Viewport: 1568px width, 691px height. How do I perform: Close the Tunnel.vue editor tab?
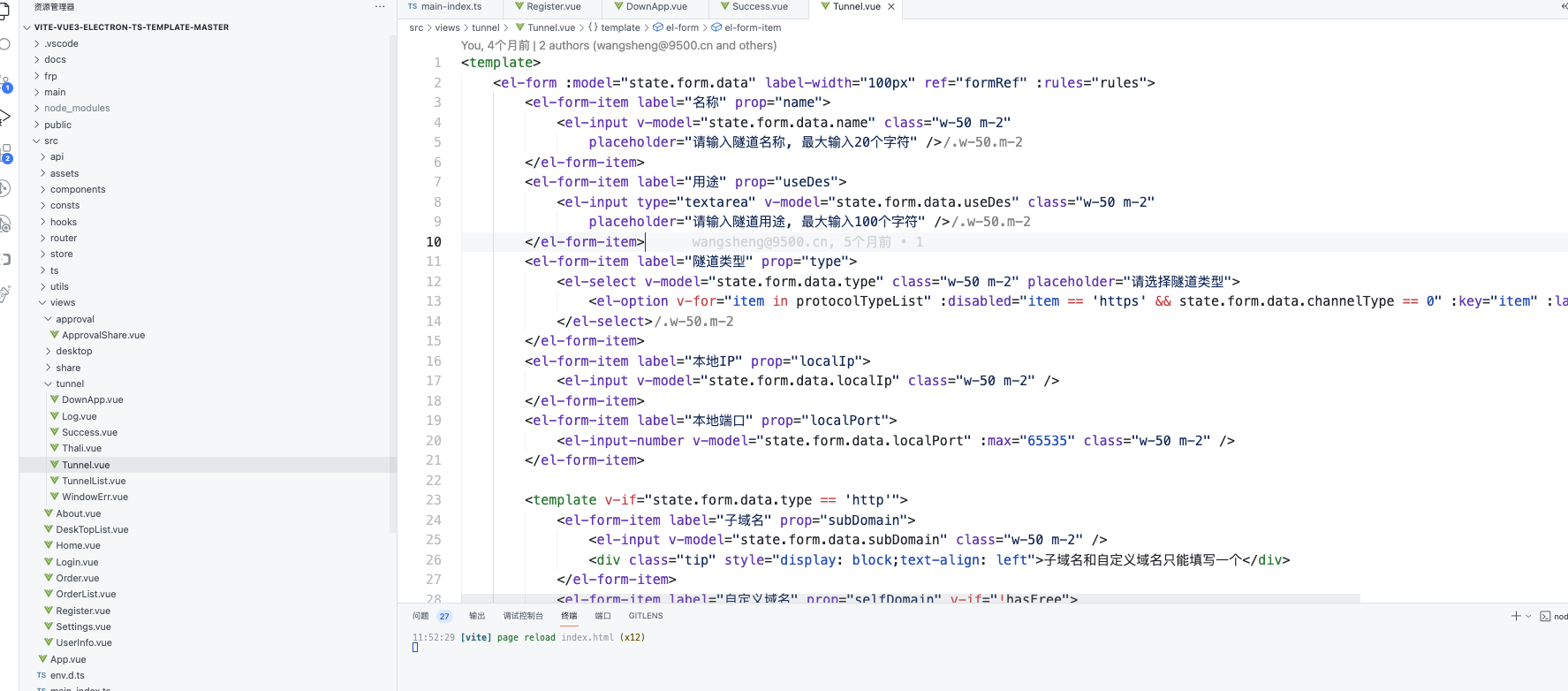(891, 6)
